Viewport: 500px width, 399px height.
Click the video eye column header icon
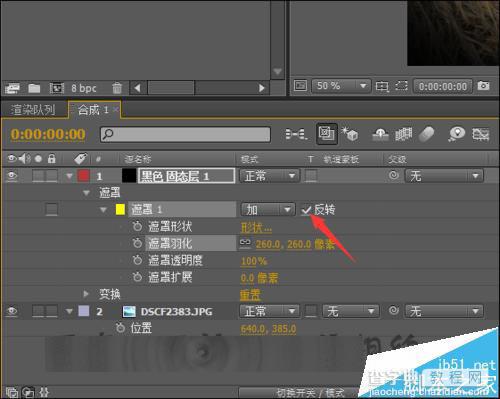pos(12,158)
